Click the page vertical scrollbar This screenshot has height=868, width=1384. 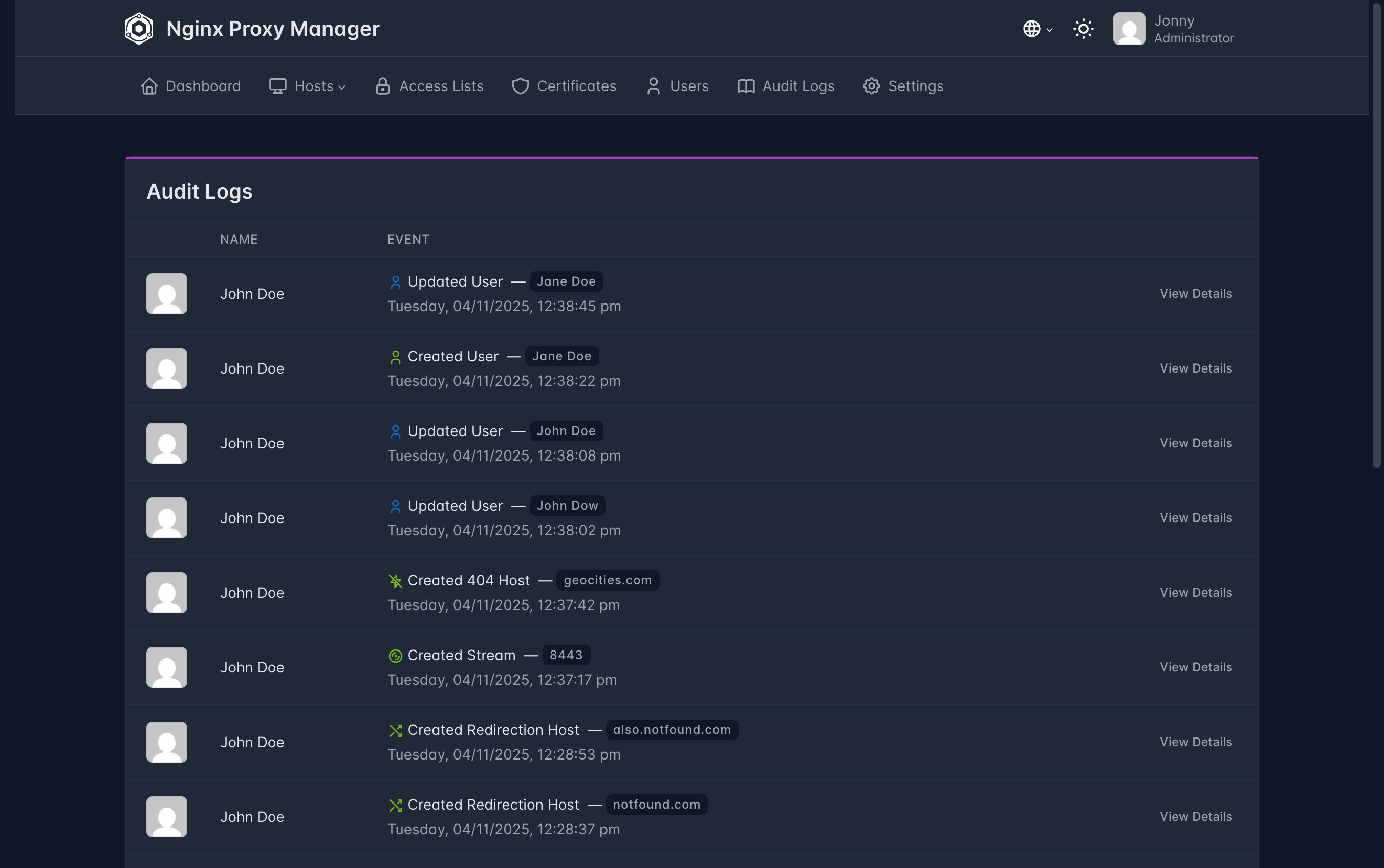coord(1376,235)
